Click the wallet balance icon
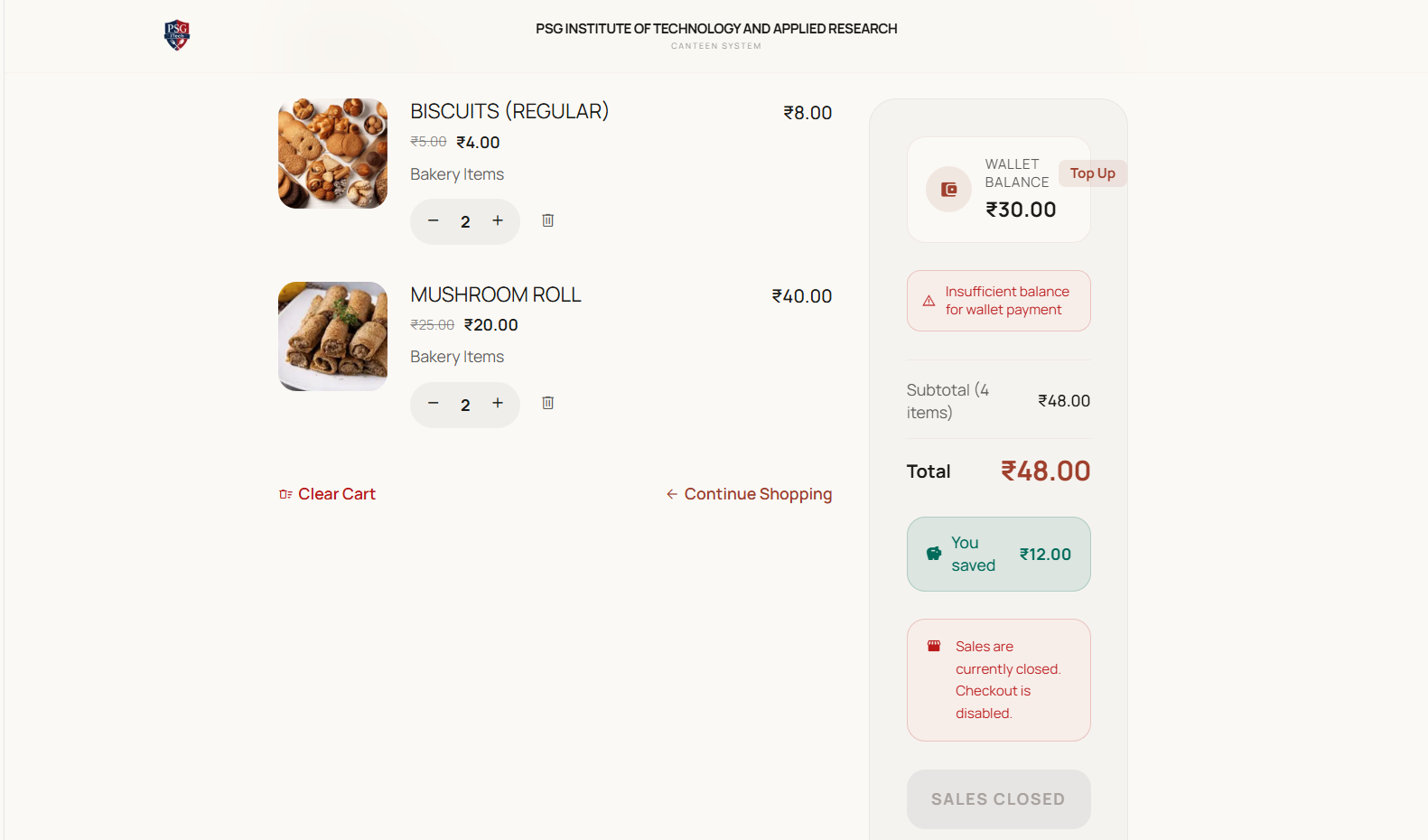1428x840 pixels. tap(948, 190)
